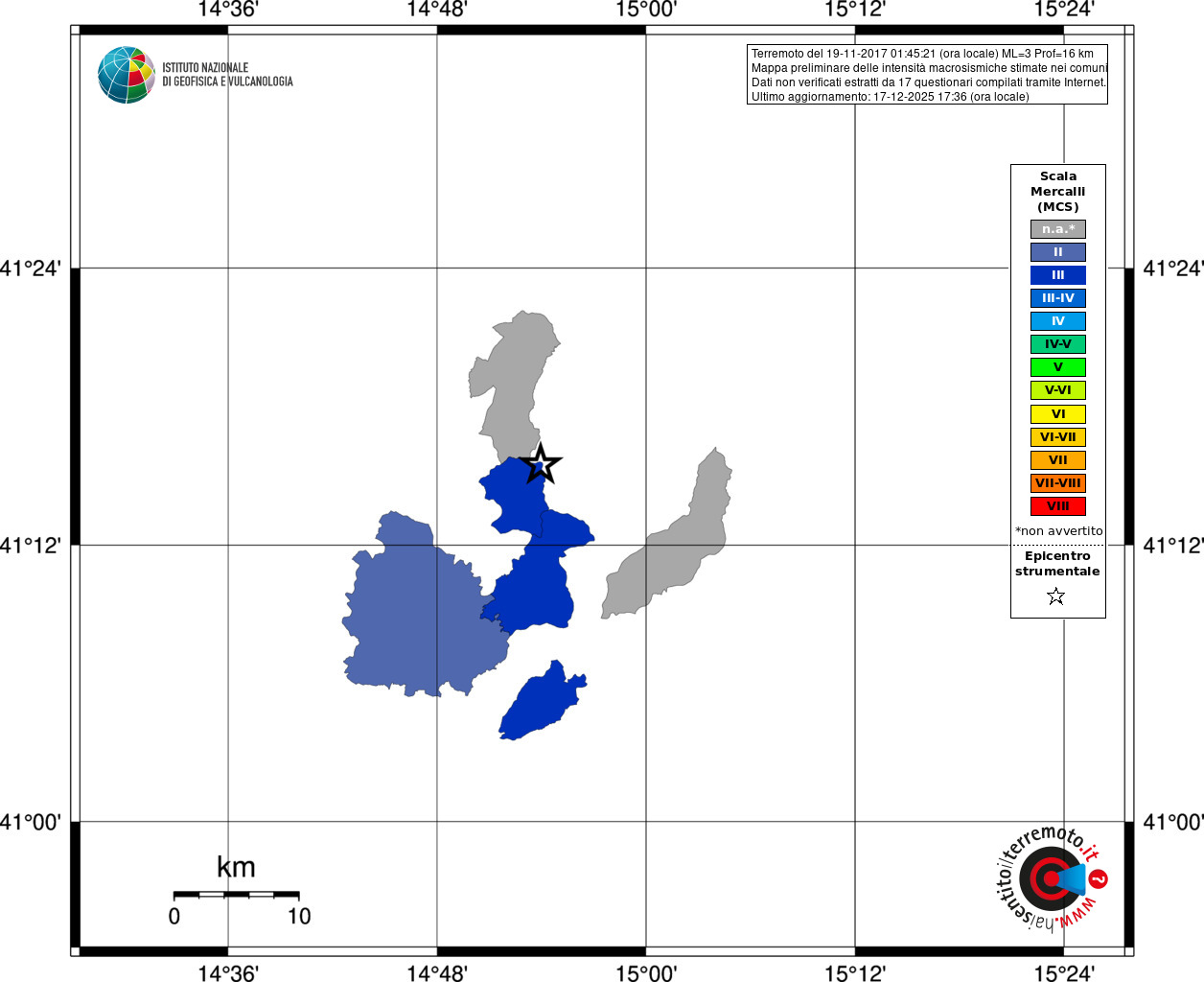The image size is (1204, 982).
Task: Click the yellow VI legend swatch
Action: pyautogui.click(x=1058, y=414)
